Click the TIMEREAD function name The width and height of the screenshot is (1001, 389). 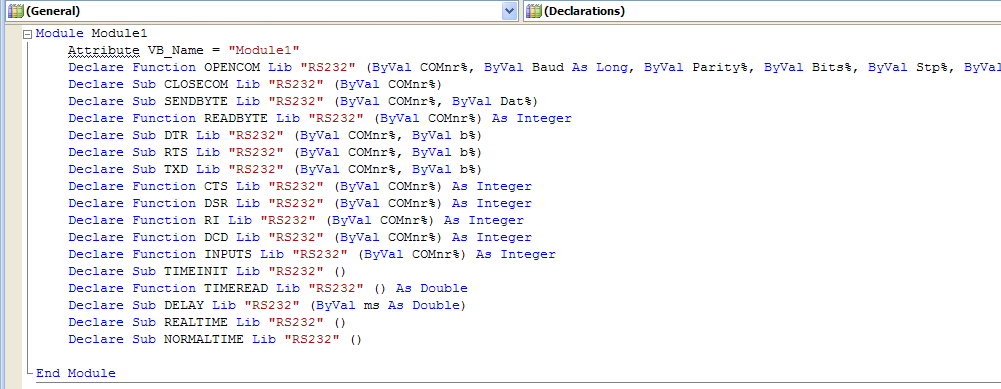(236, 288)
